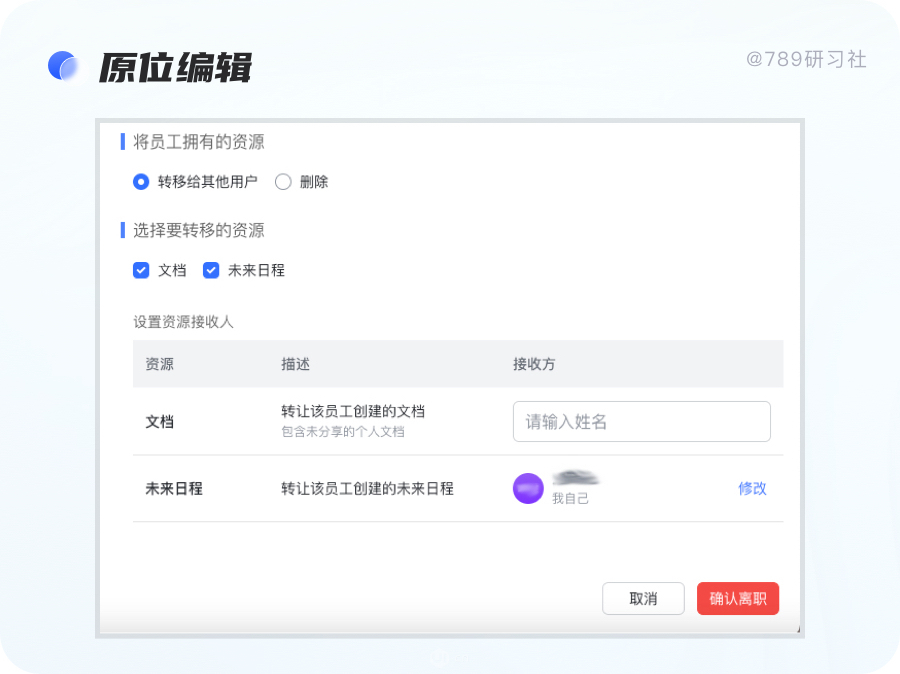
Task: Click the 接收方 column header
Action: [x=534, y=364]
